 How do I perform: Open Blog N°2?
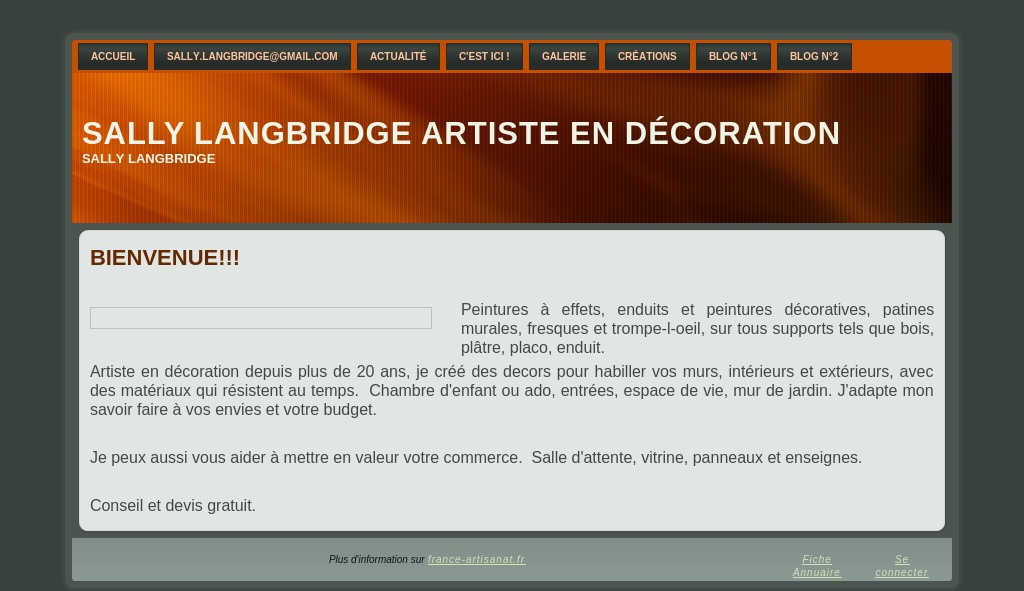click(x=814, y=56)
